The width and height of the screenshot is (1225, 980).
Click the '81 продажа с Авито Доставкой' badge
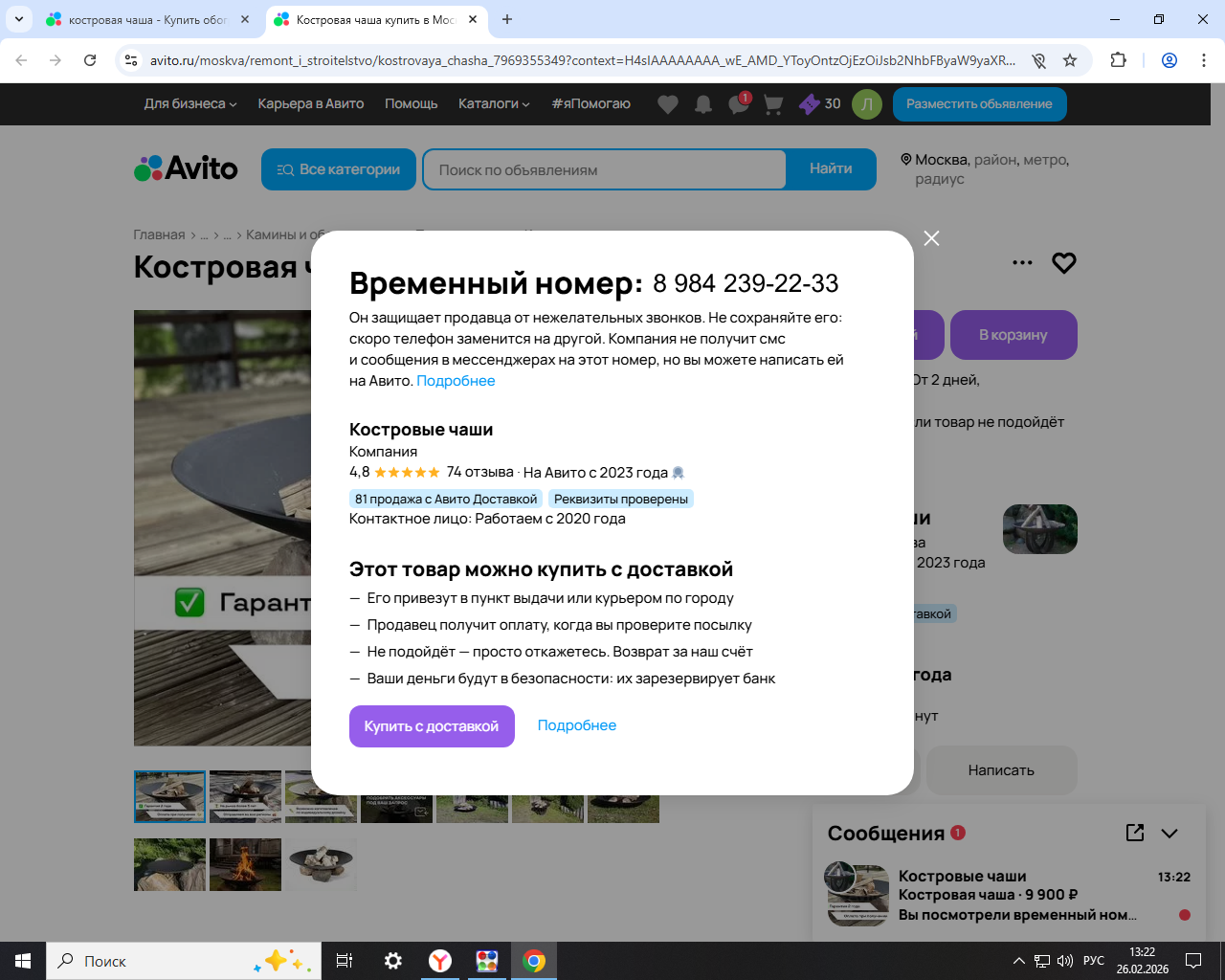click(446, 499)
